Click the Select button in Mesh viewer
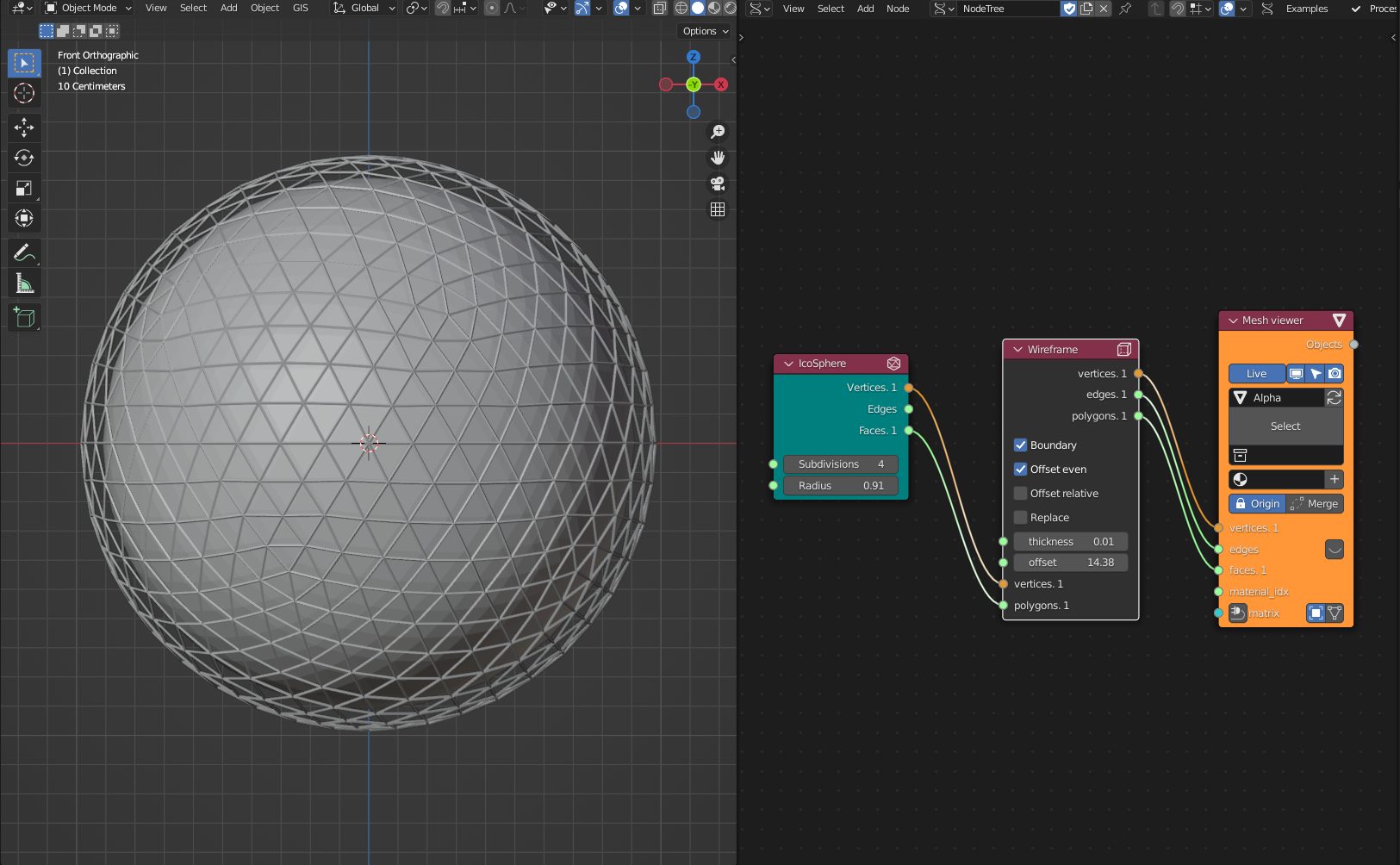 tap(1285, 426)
